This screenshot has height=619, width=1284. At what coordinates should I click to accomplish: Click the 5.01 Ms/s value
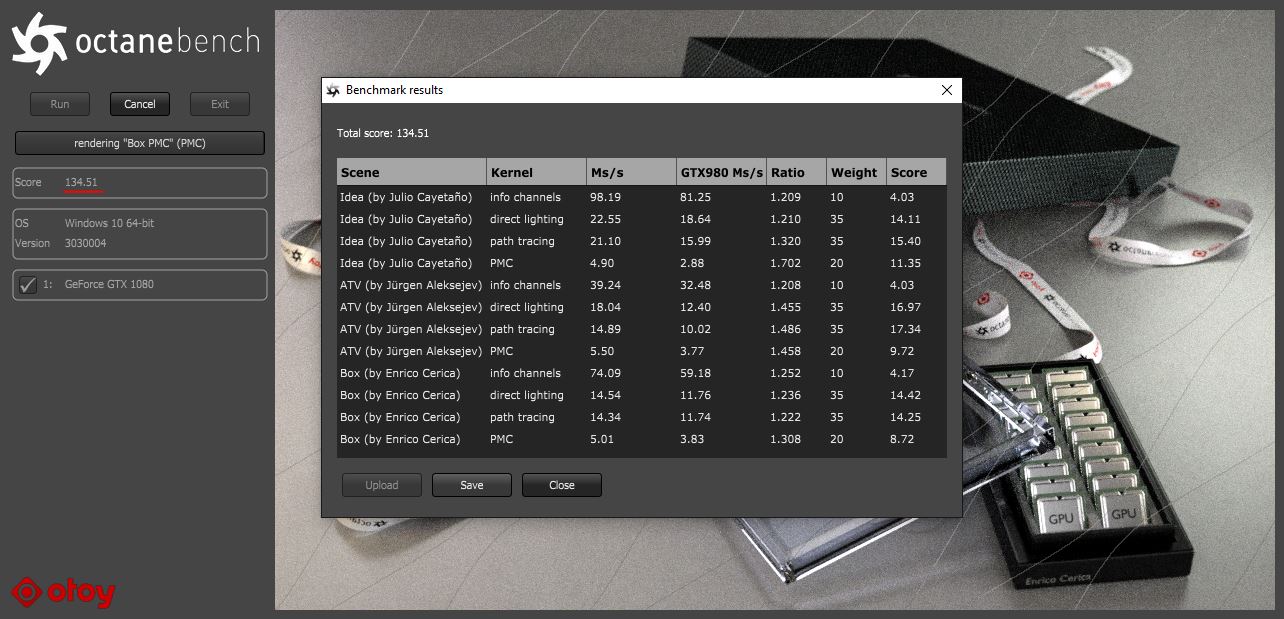click(x=602, y=439)
